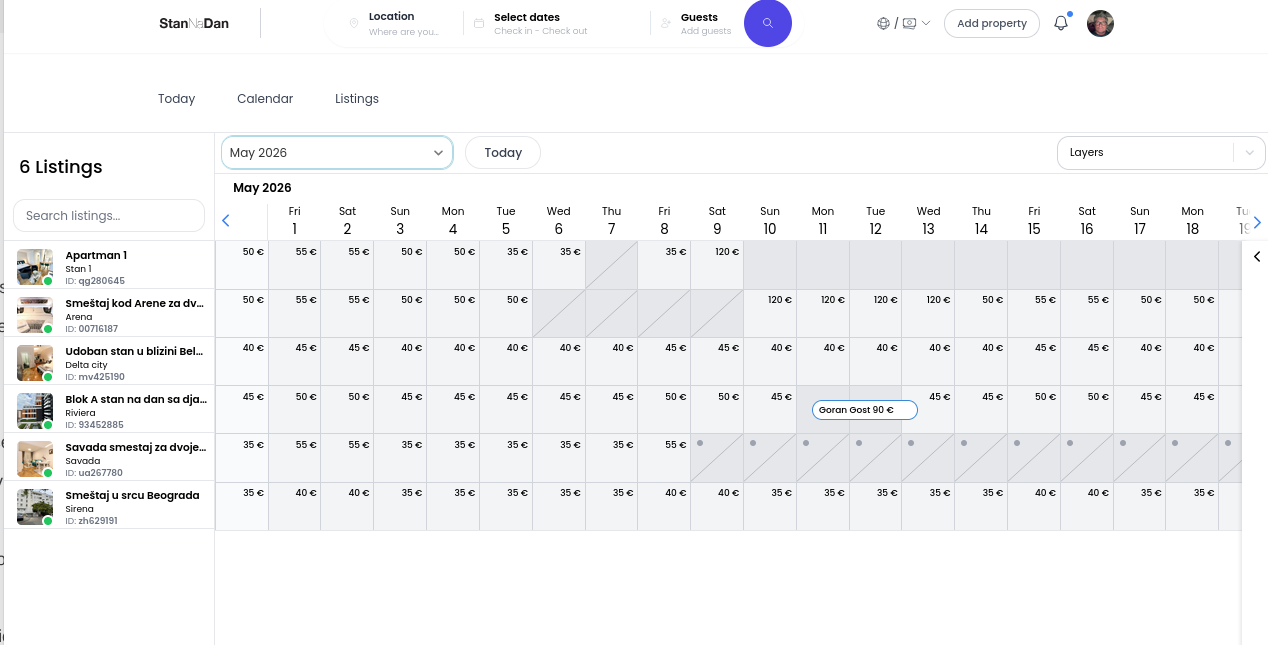Screen dimensions: 1268x645
Task: Open the Layers dropdown
Action: (x=1161, y=152)
